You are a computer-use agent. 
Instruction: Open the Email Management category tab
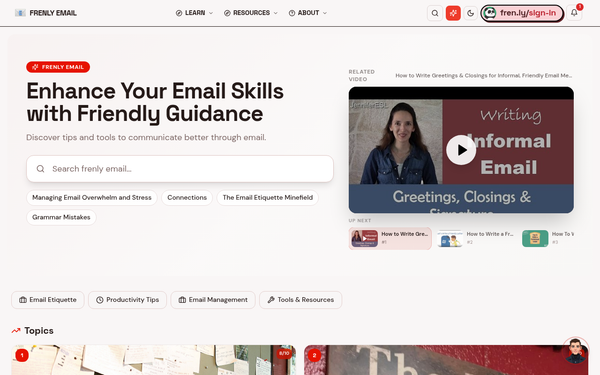[x=213, y=300]
